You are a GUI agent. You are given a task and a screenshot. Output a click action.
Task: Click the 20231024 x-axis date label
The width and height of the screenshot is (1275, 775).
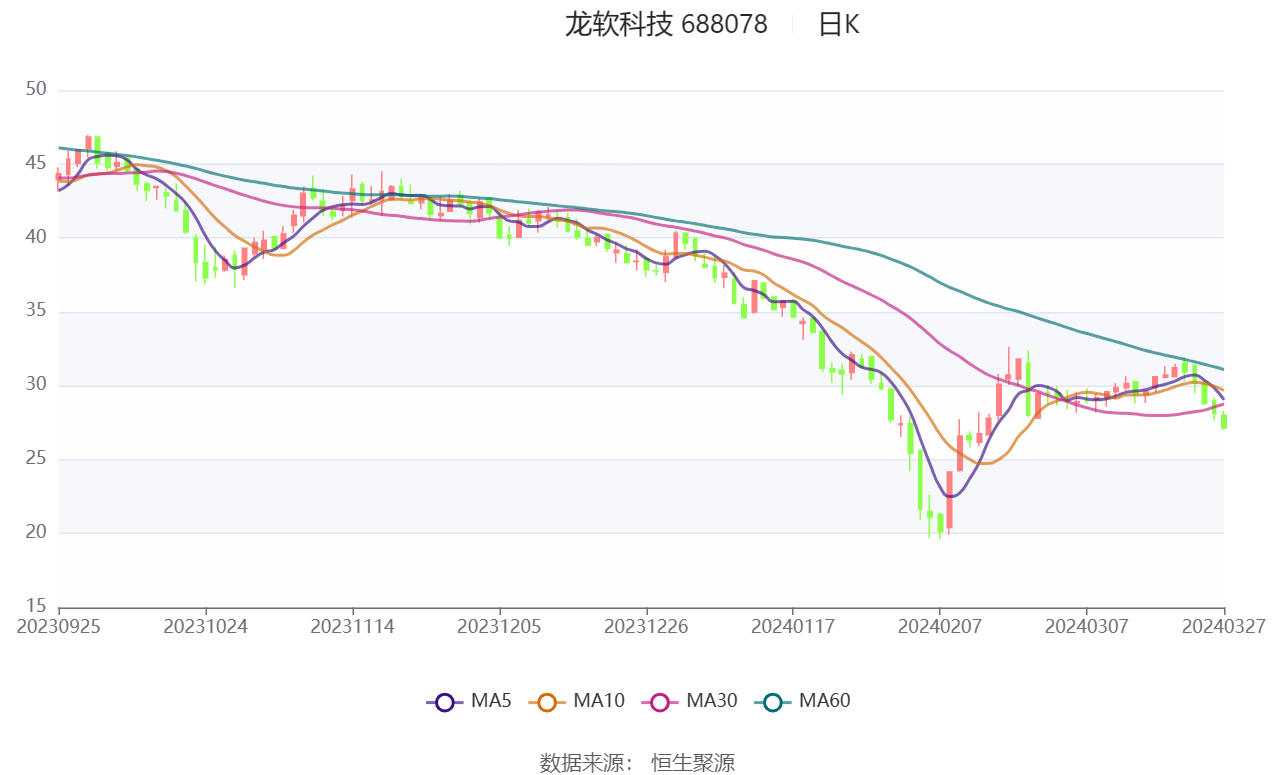point(206,626)
